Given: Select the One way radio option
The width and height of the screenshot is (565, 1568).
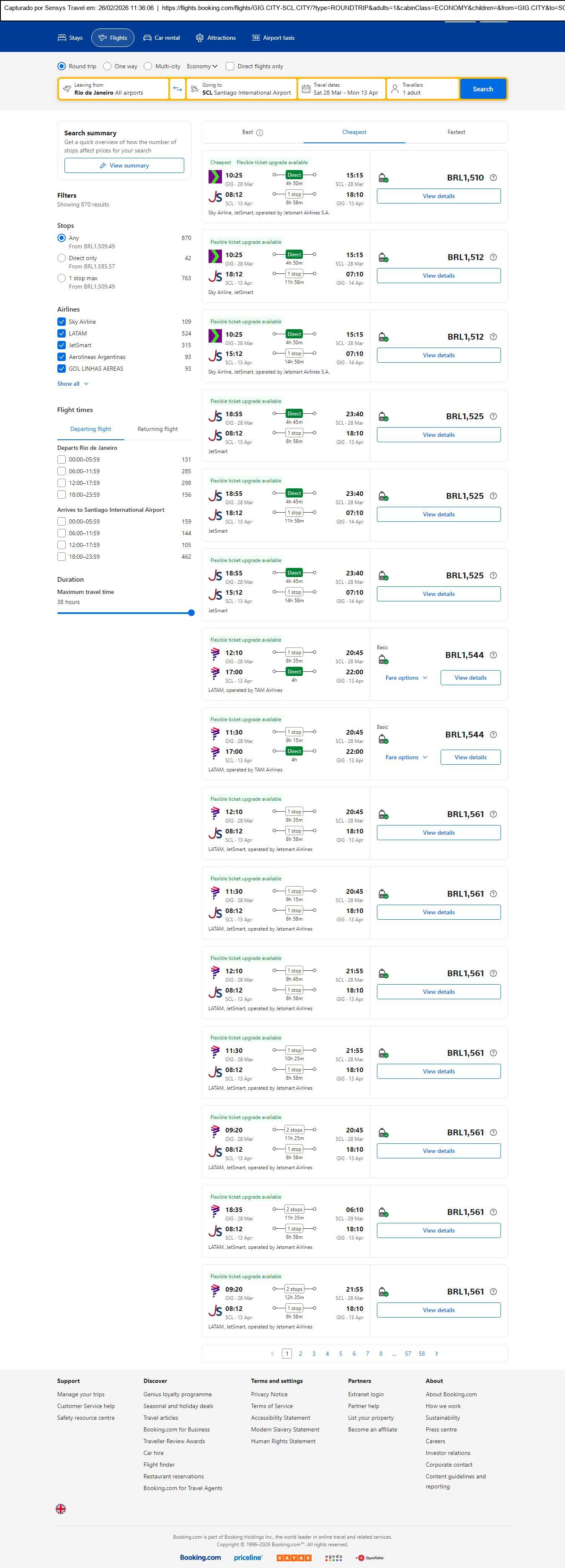Looking at the screenshot, I should pos(108,66).
